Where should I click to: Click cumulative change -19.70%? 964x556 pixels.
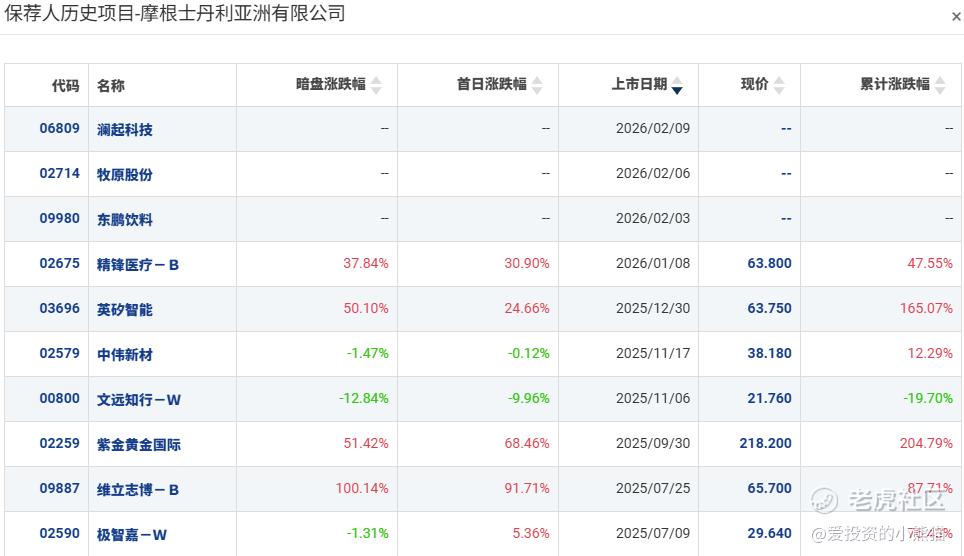coord(928,398)
